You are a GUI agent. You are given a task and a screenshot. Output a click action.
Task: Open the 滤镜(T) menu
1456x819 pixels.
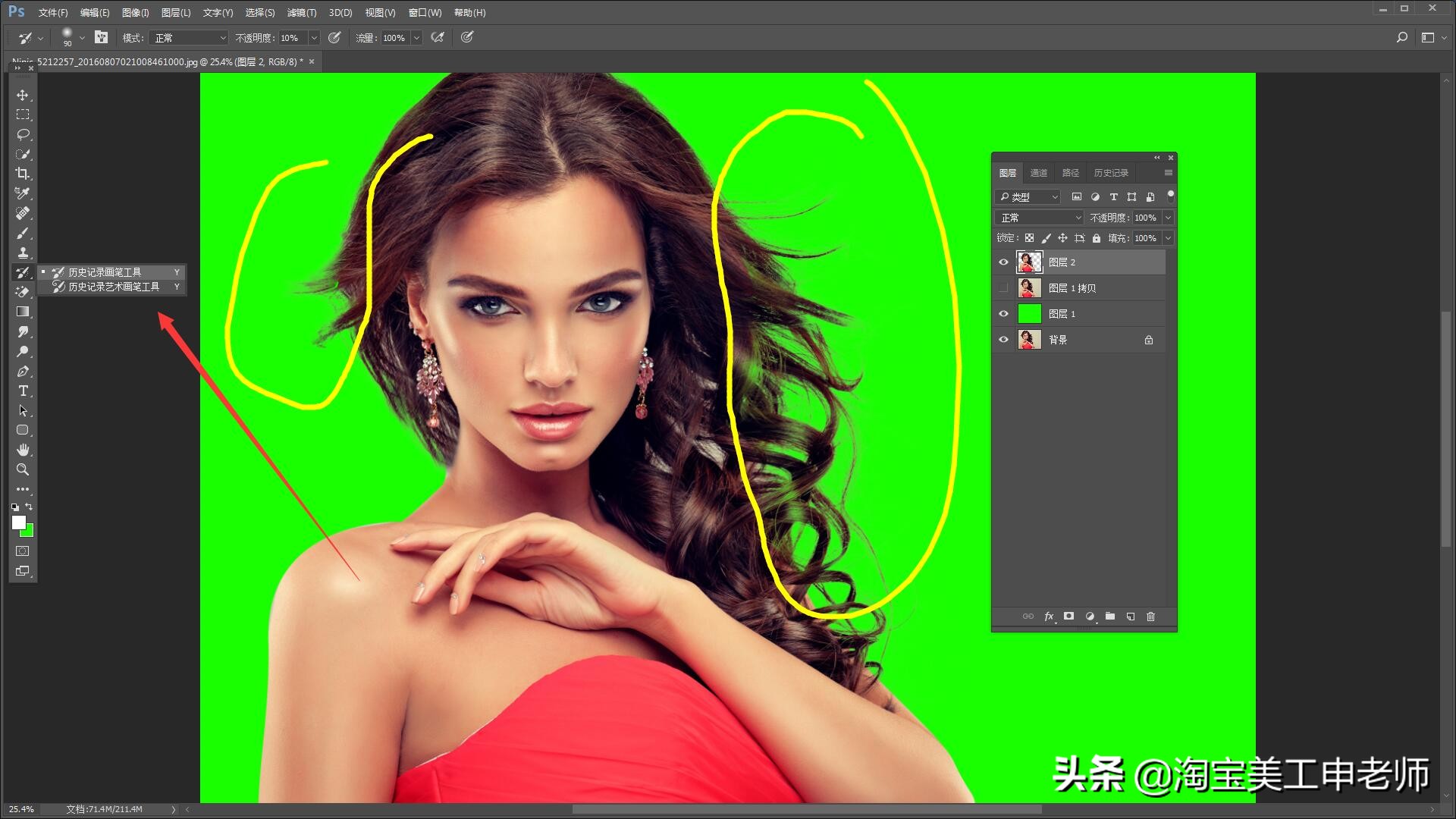pyautogui.click(x=301, y=13)
